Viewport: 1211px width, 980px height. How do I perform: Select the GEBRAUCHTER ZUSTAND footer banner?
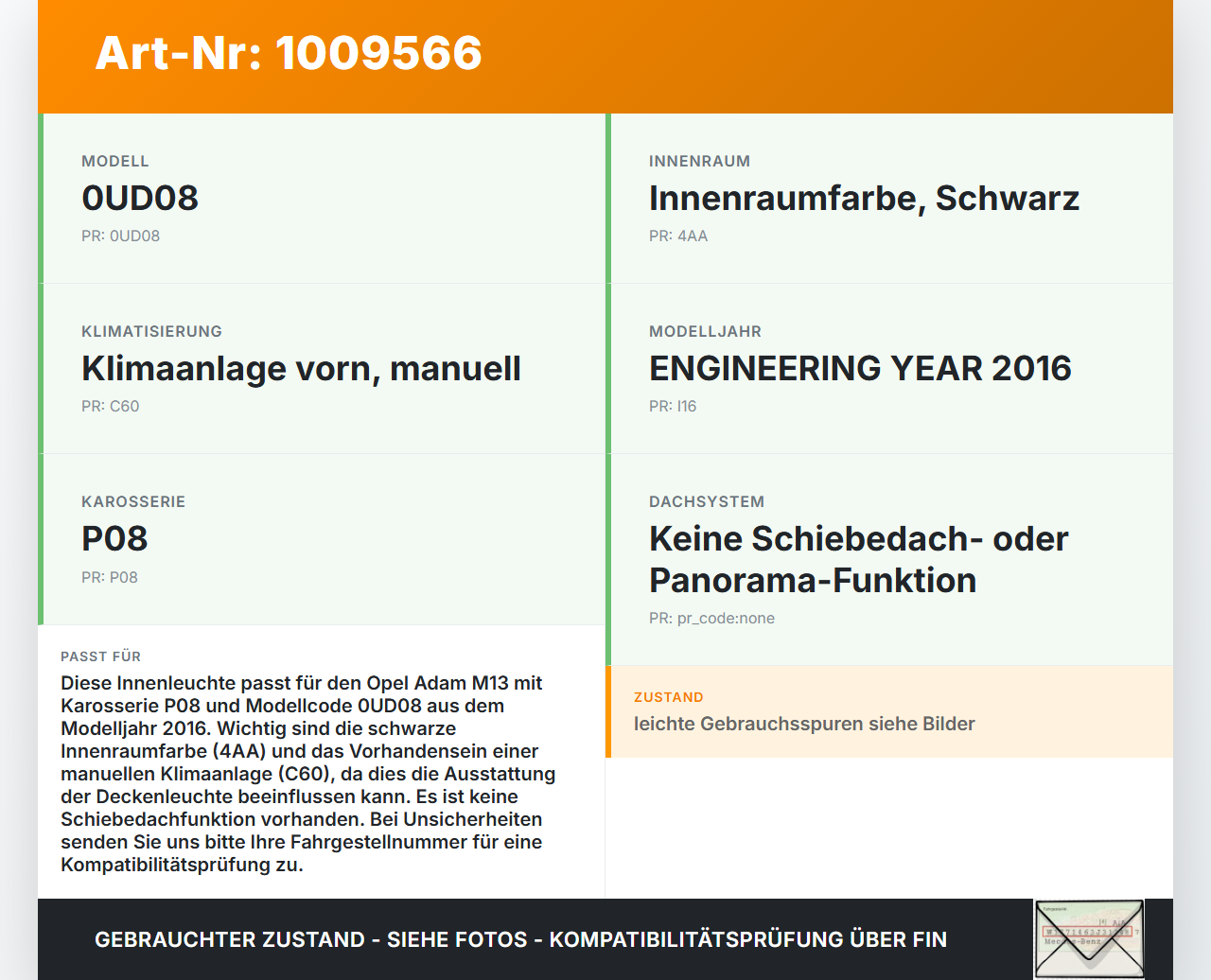coord(520,939)
